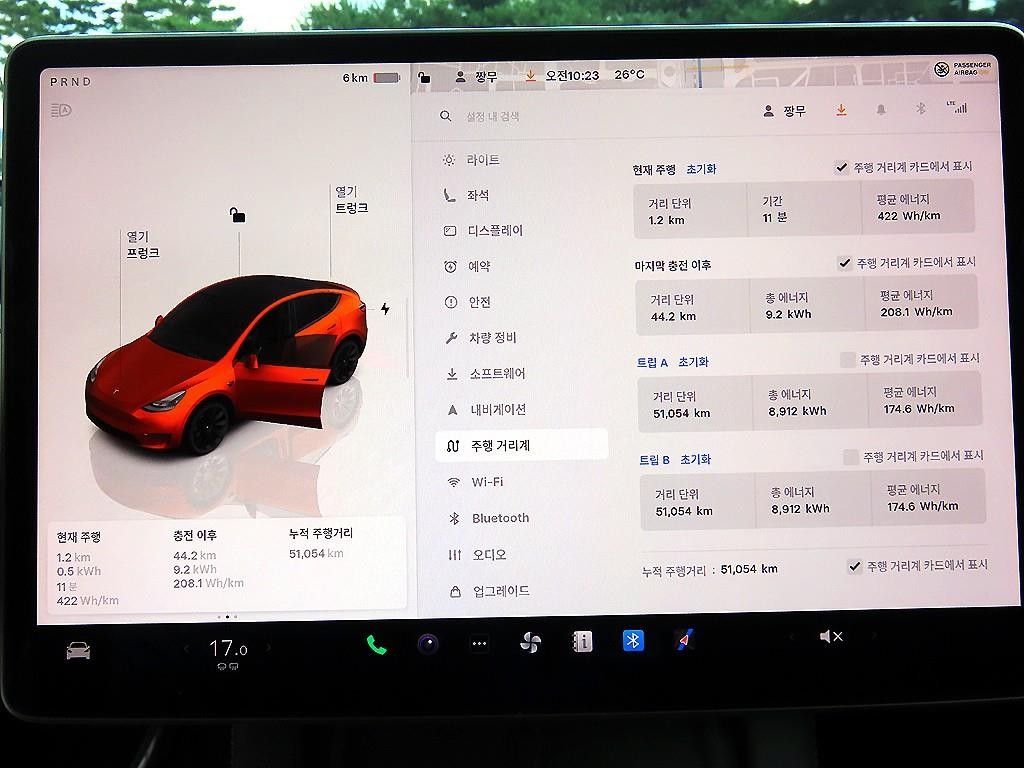Screen dimensions: 1024x768
Task: Tap the download icon in settings header
Action: [841, 110]
